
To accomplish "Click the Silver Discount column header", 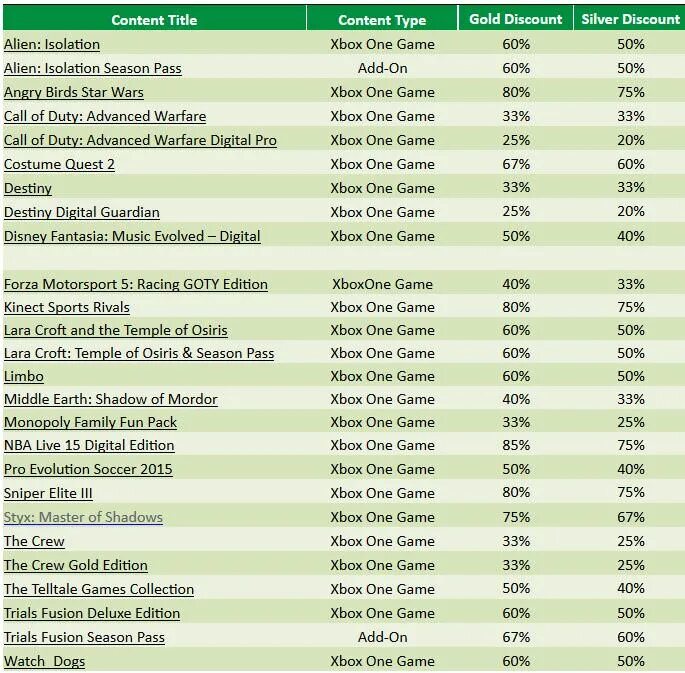I will click(x=630, y=19).
